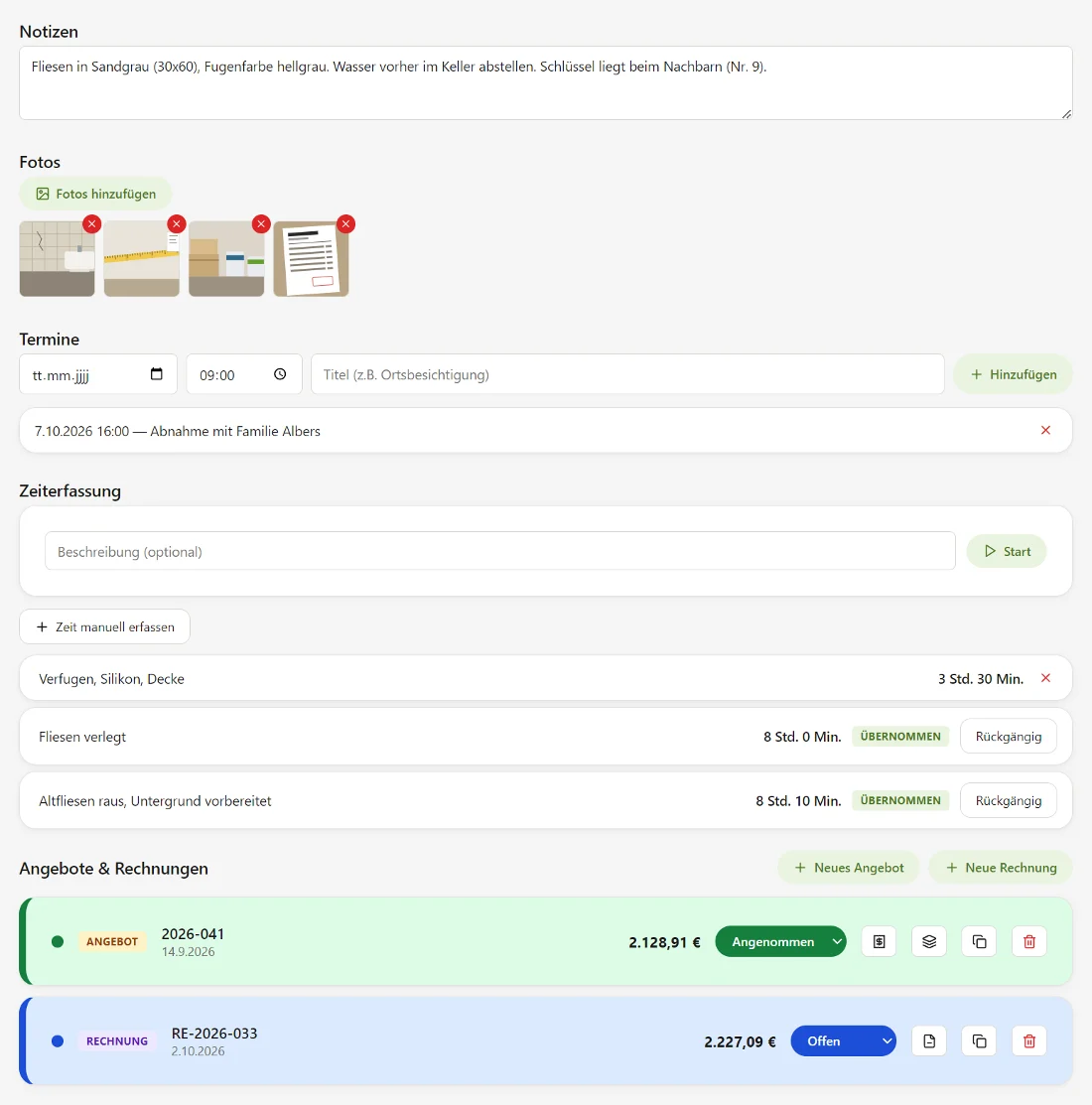Open the clock picker in the time field
The height and width of the screenshot is (1105, 1092).
coord(280,374)
